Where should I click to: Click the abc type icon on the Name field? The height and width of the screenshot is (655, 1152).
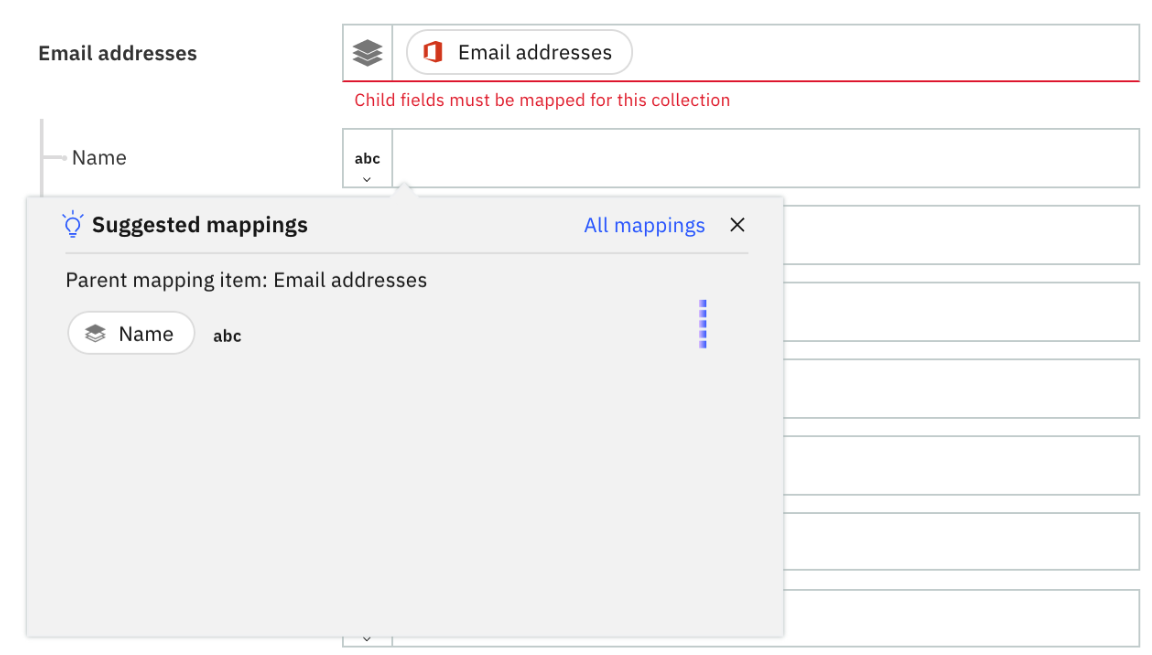(366, 157)
